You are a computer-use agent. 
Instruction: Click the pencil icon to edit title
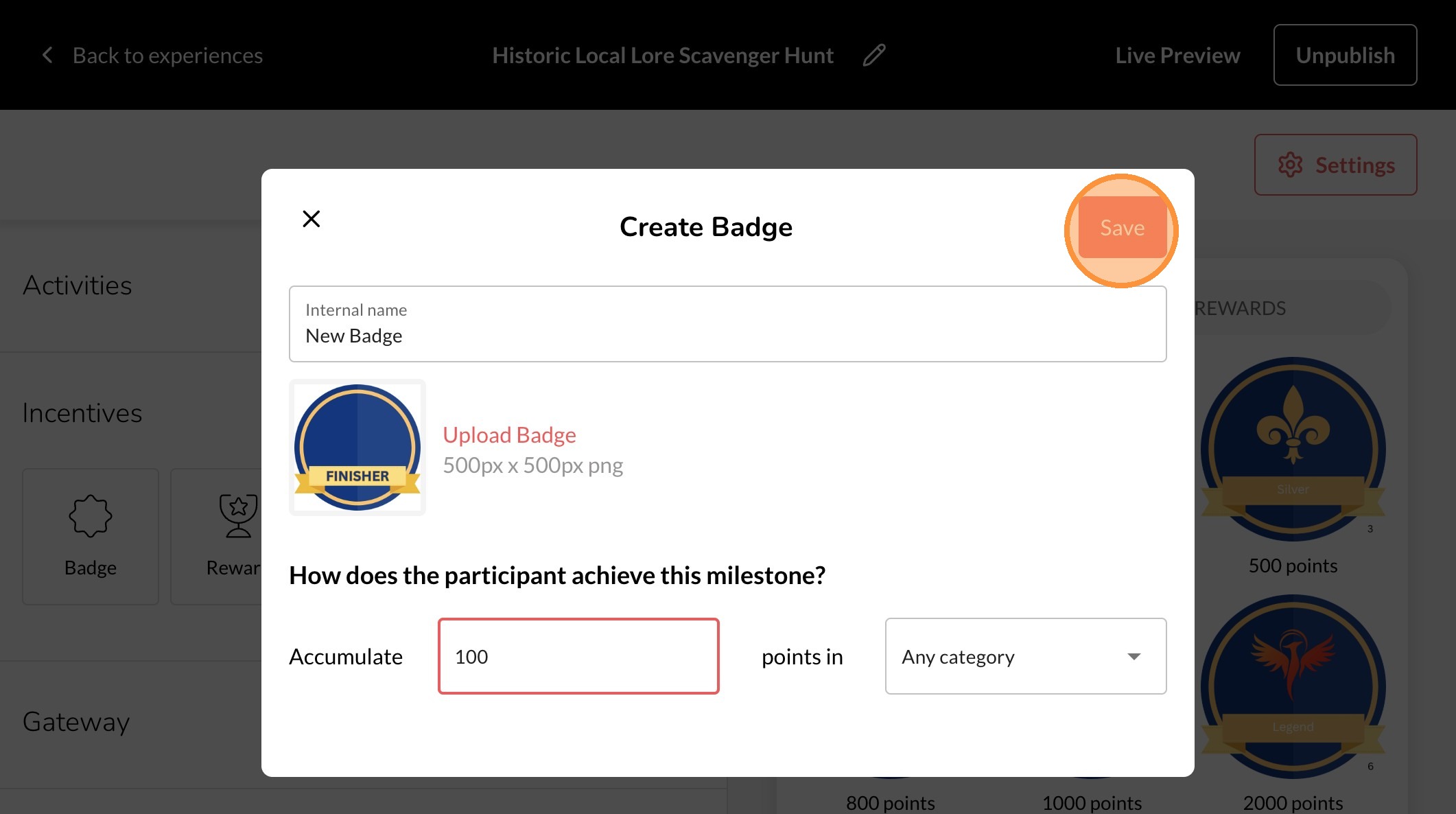873,55
